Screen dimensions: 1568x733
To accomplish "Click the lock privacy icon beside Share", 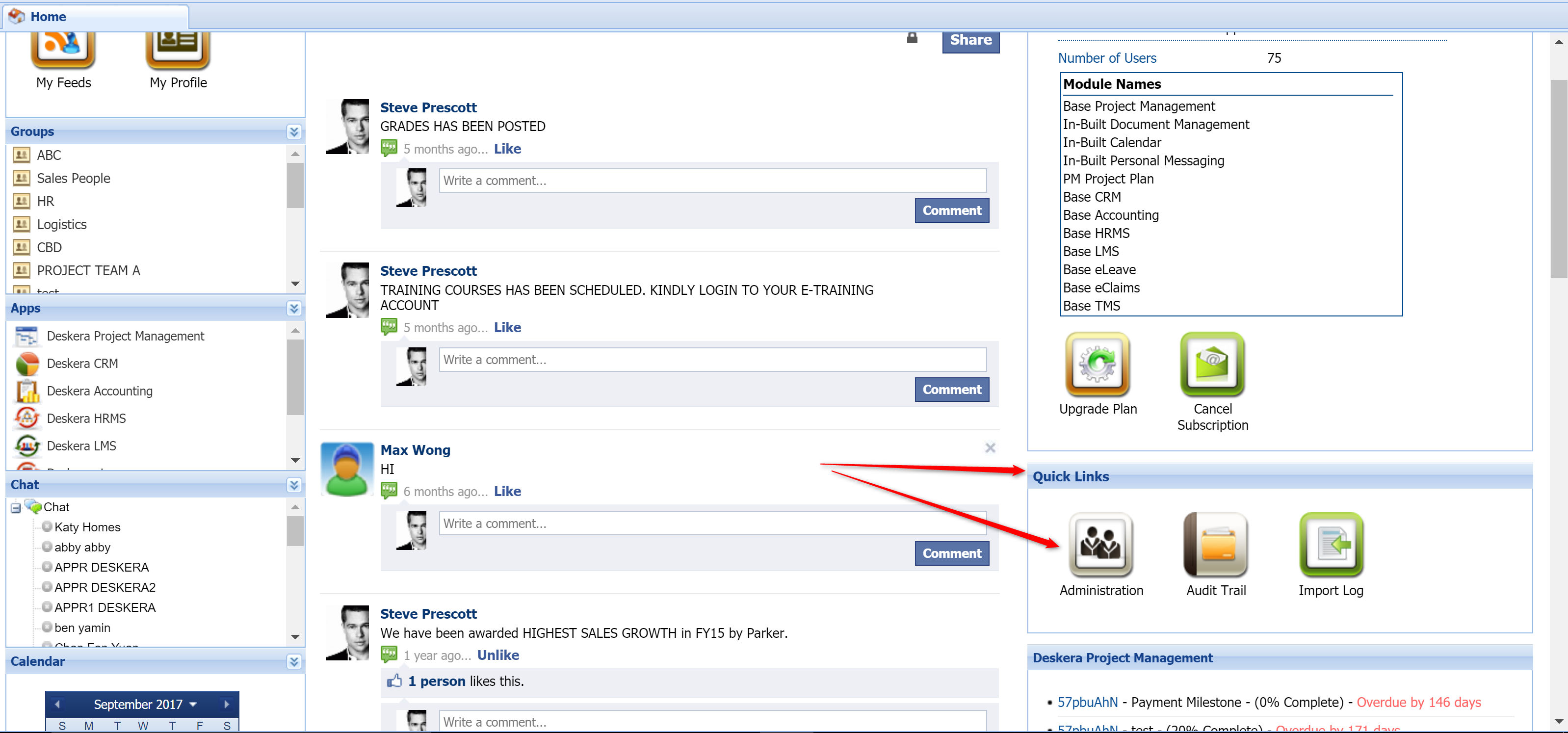I will [x=912, y=38].
